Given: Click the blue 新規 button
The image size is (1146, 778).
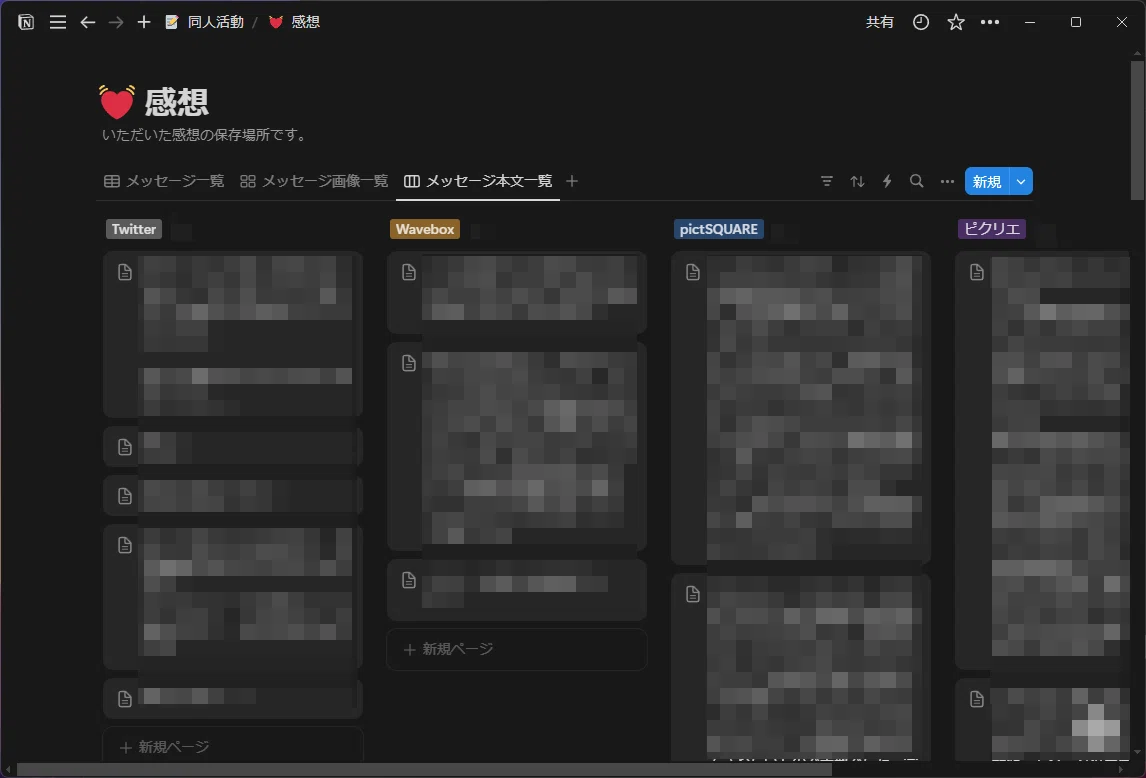Looking at the screenshot, I should click(x=987, y=181).
